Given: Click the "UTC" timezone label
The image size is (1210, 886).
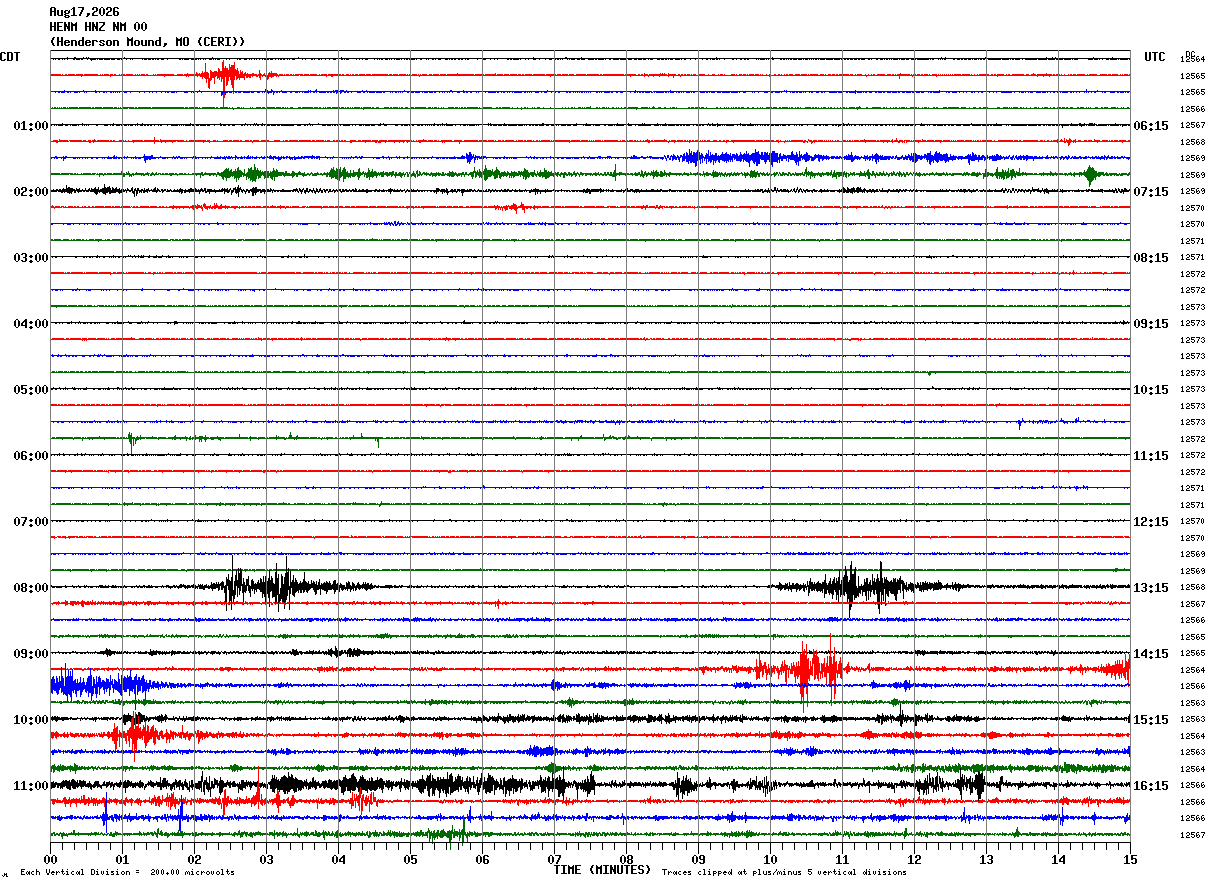Looking at the screenshot, I should (1155, 57).
